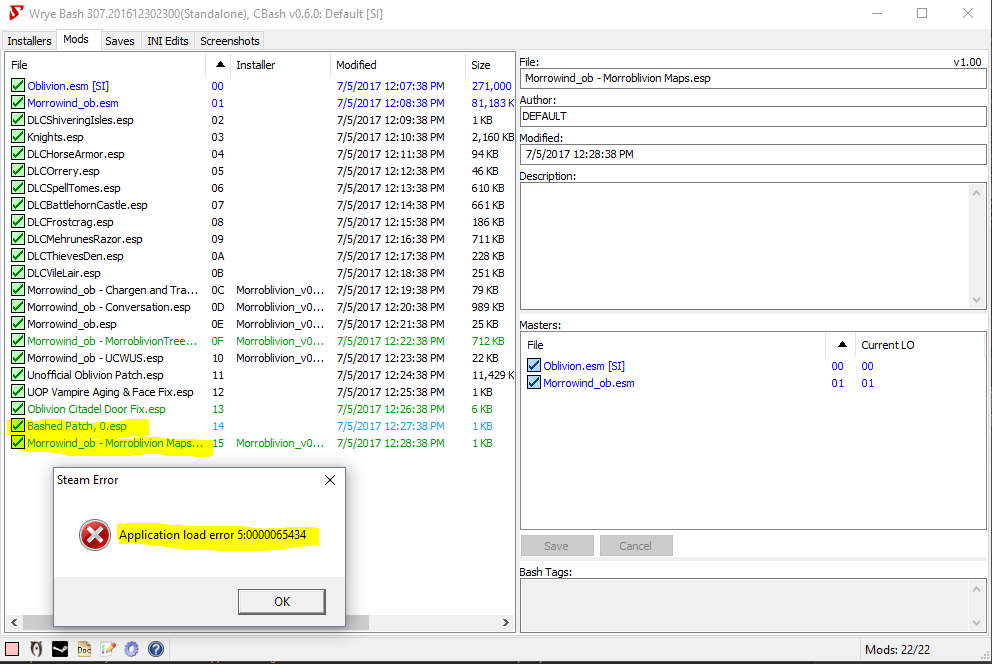992x664 pixels.
Task: Sort by the Size column header
Action: click(490, 65)
